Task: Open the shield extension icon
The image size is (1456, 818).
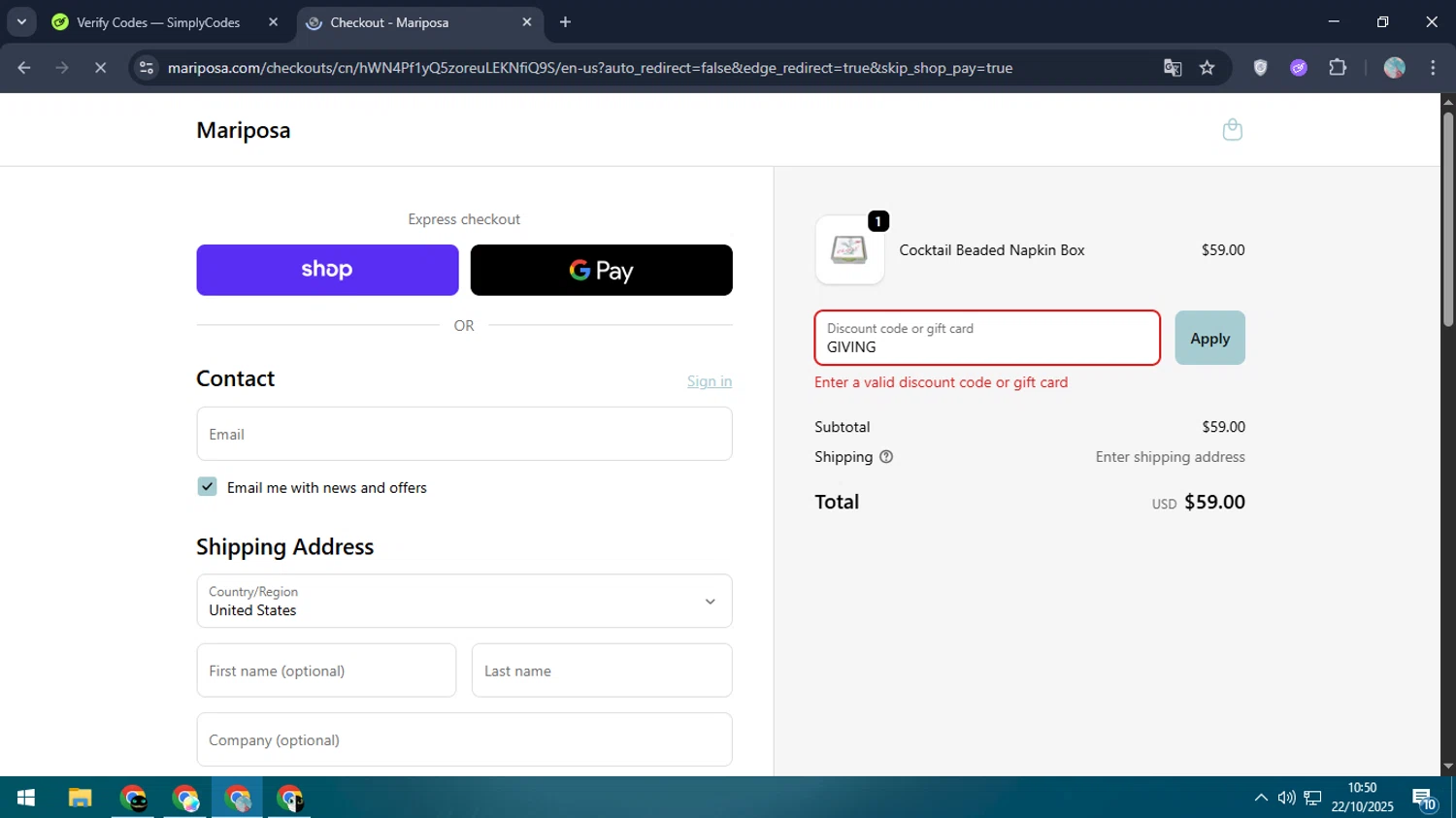Action: [1260, 68]
